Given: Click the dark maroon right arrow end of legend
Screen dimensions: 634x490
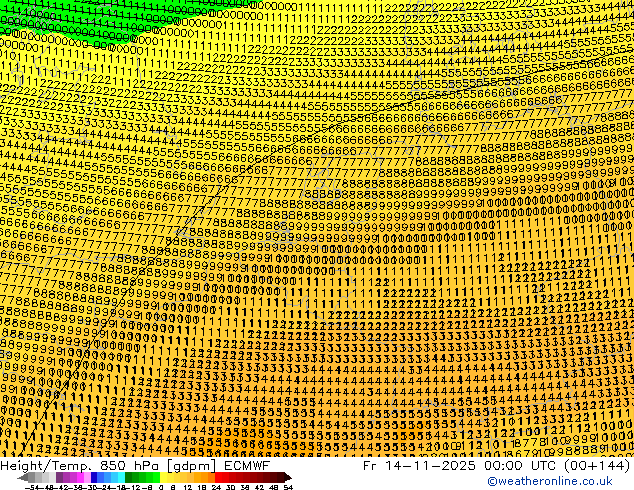Looking at the screenshot, I should click(x=287, y=477).
